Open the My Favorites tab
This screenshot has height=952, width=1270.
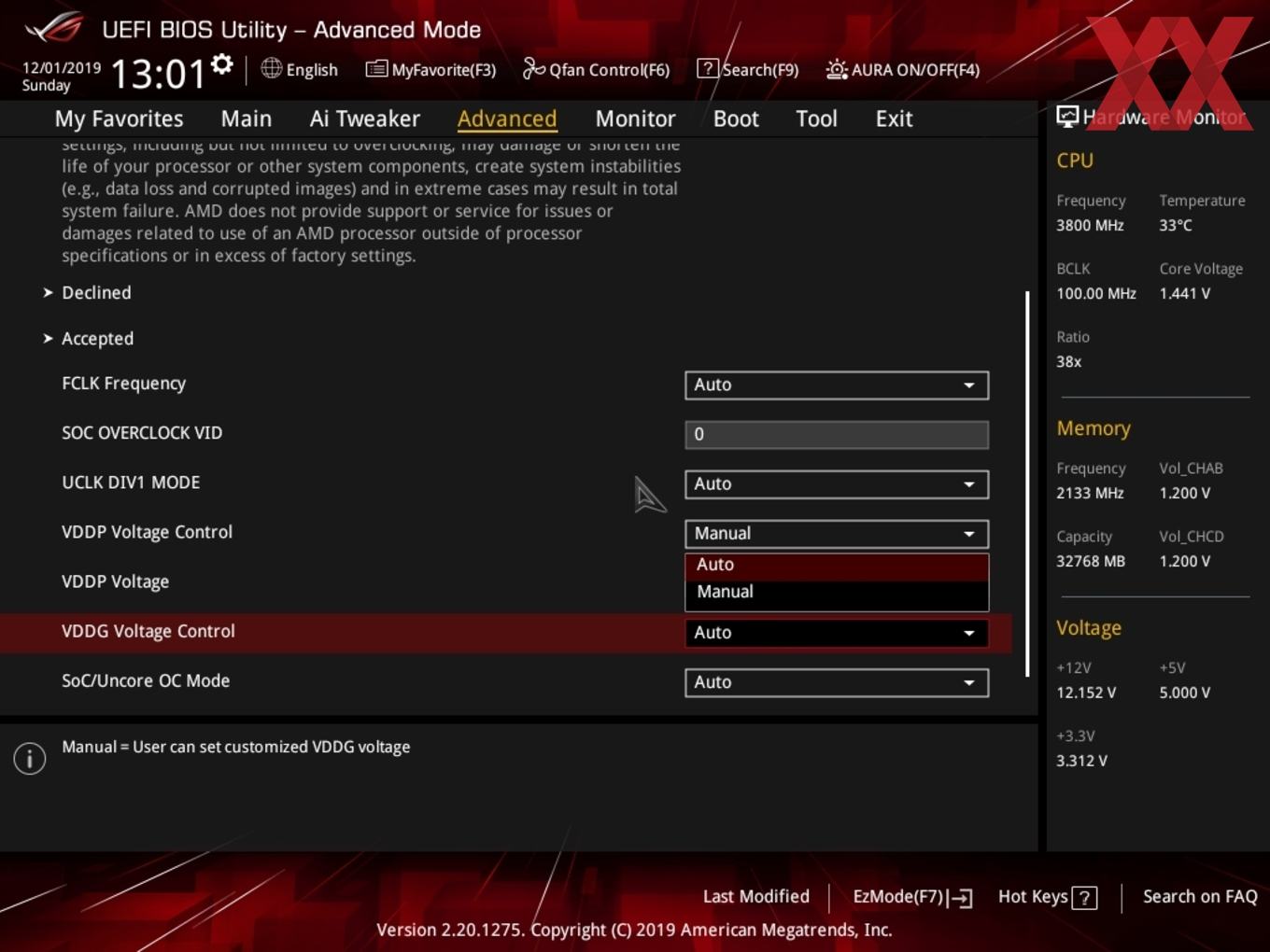click(x=119, y=119)
